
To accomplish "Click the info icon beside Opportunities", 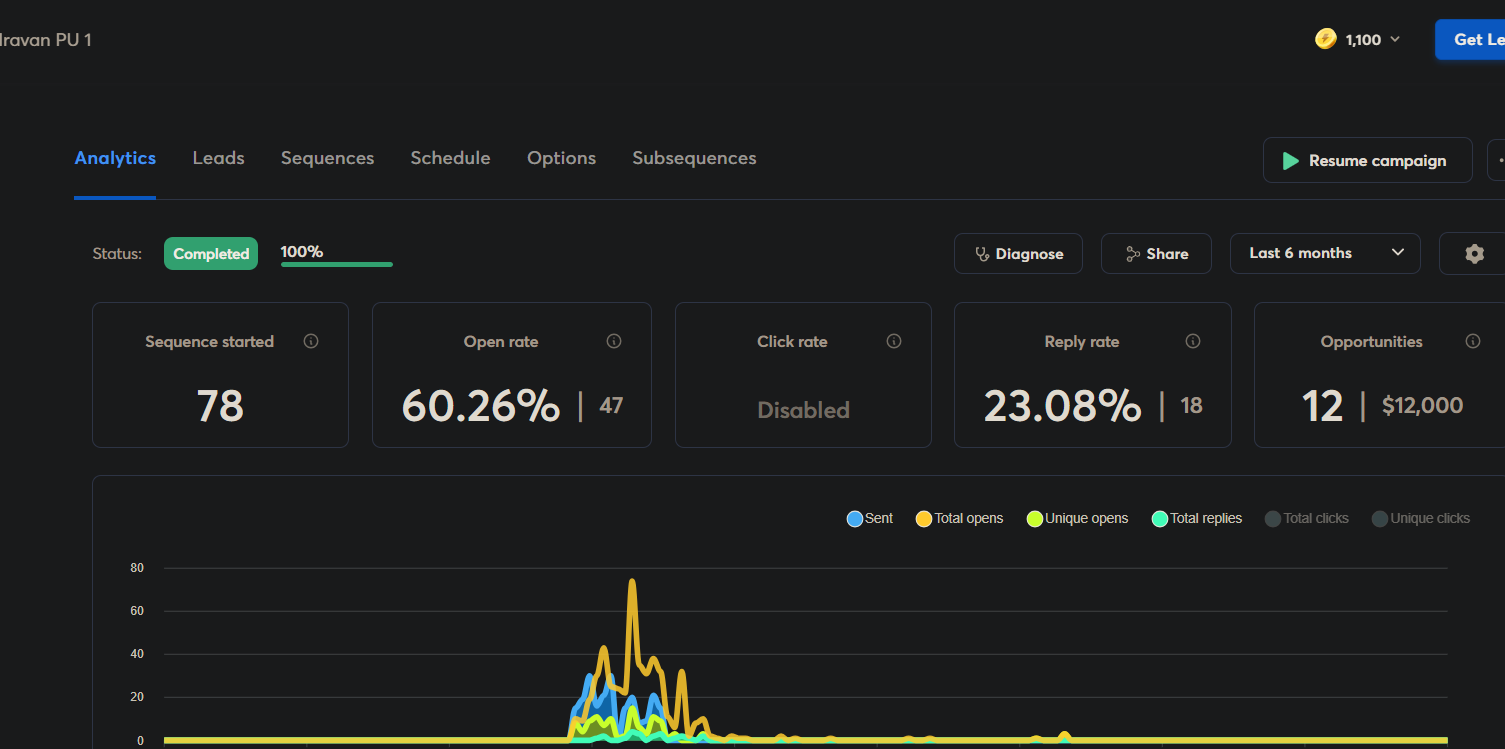I will pos(1473,341).
